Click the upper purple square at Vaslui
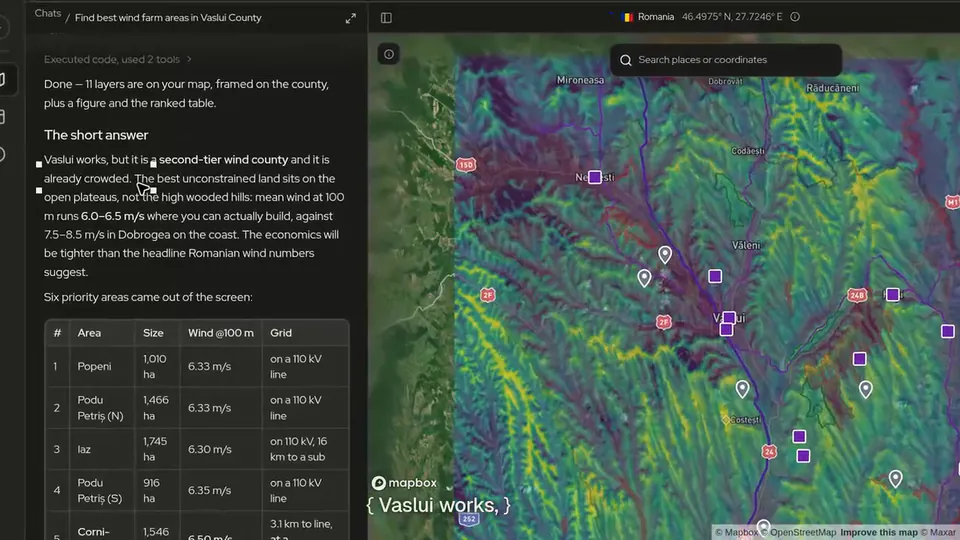960x540 pixels. coord(729,318)
